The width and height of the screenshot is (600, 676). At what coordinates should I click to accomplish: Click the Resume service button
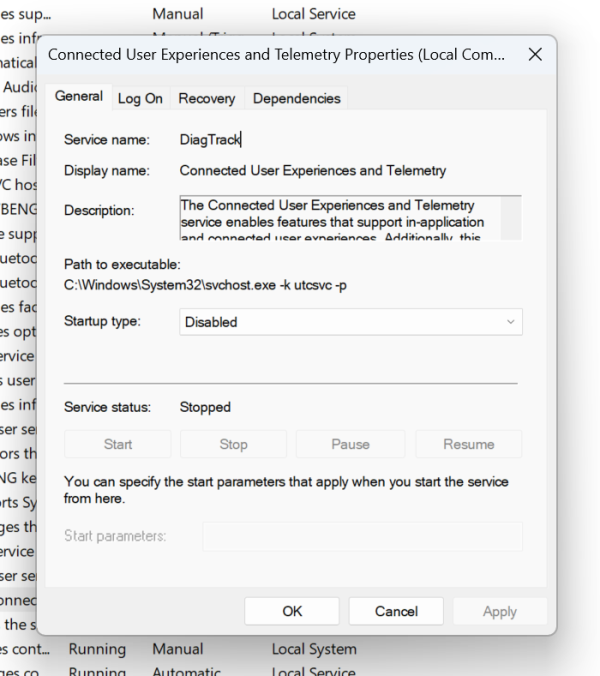[468, 444]
